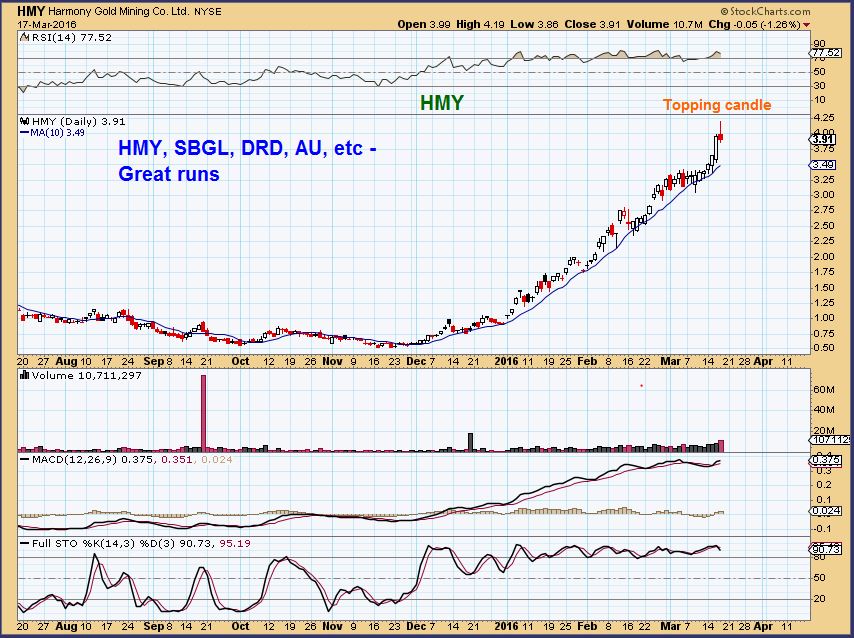Screen dimensions: 854x638
Task: Click the candlestick icon beside HMY (Daily)
Action: point(25,121)
